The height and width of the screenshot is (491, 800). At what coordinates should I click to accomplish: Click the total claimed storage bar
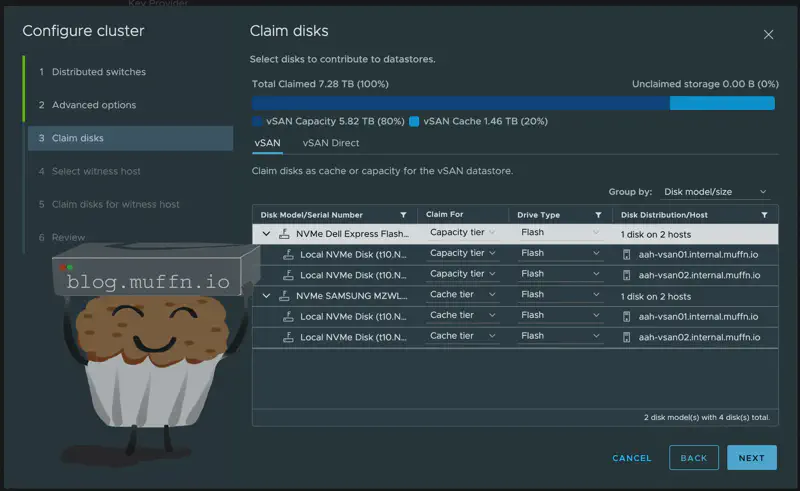click(460, 103)
